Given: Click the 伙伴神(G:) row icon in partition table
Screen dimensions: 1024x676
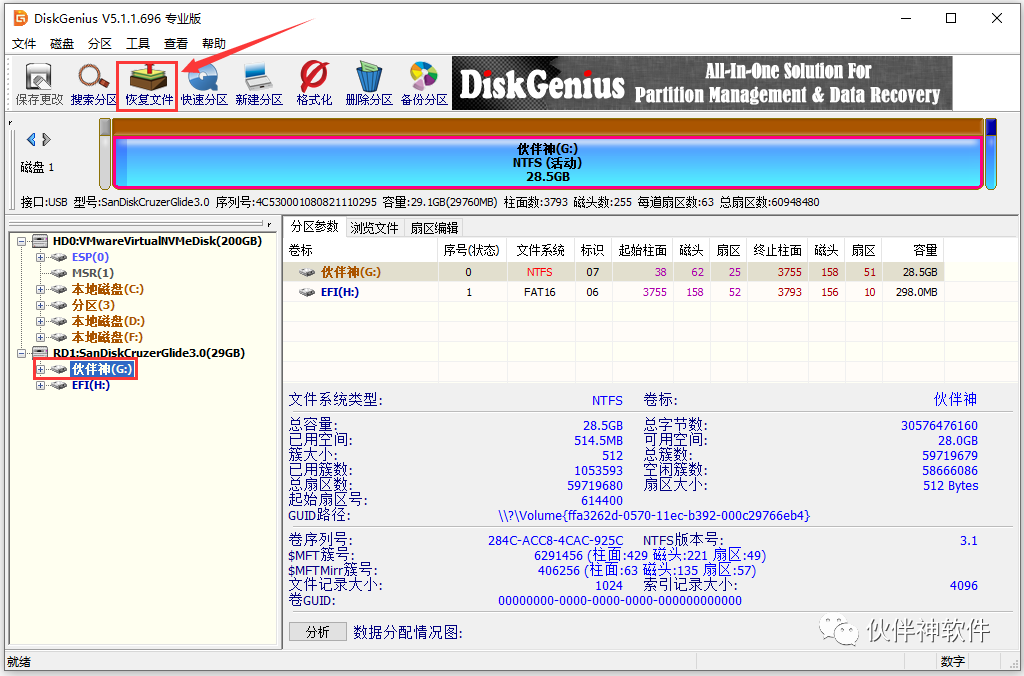Looking at the screenshot, I should pyautogui.click(x=307, y=272).
